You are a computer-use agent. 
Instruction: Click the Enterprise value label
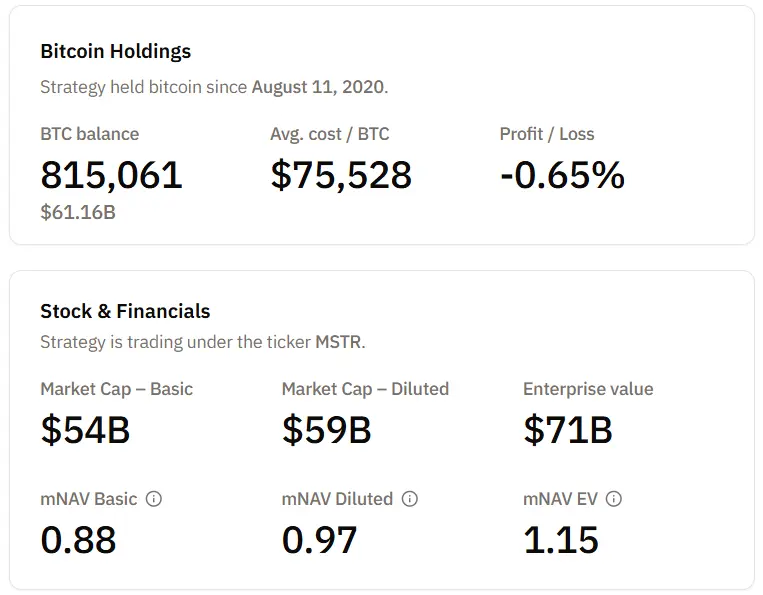[588, 389]
